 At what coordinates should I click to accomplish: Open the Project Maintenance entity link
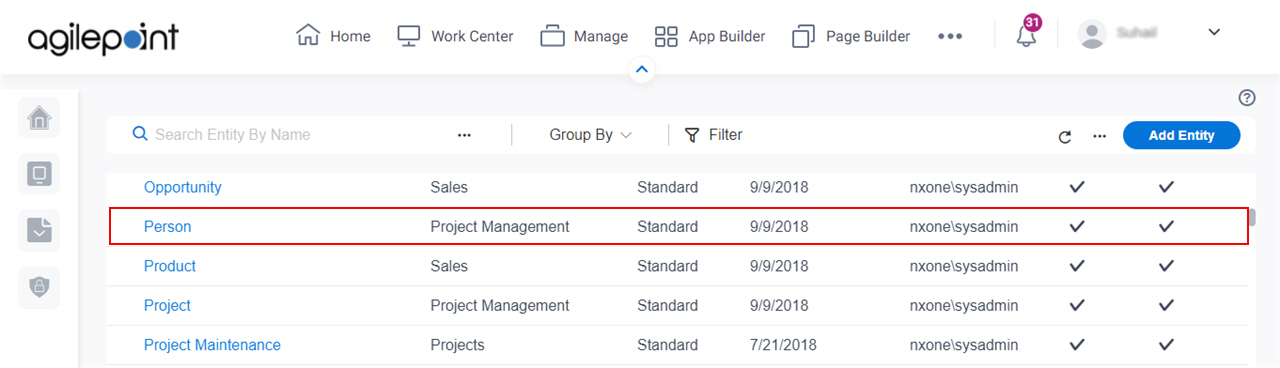(x=212, y=345)
